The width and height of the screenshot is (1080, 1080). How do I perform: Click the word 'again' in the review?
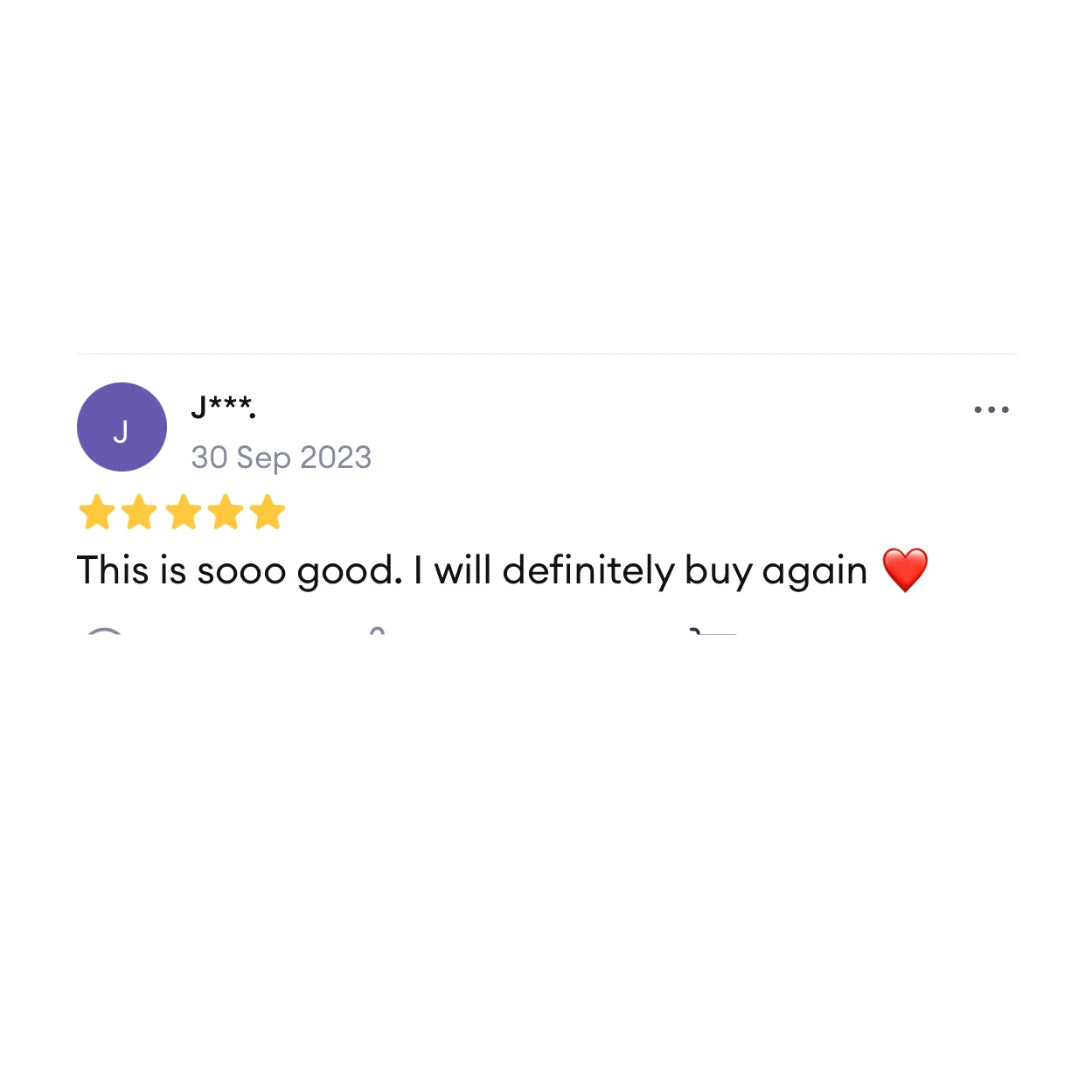[x=815, y=572]
